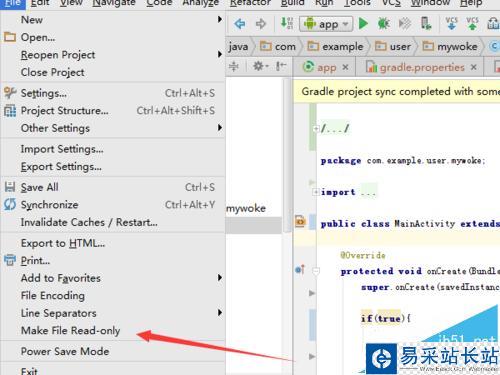Click VCS Commit Changes icon
Image resolution: width=500 pixels, height=375 pixels.
tap(472, 23)
